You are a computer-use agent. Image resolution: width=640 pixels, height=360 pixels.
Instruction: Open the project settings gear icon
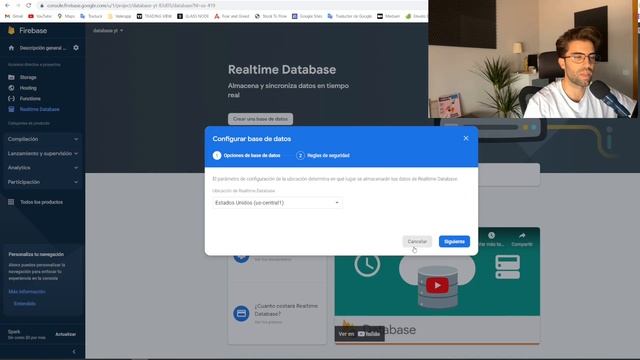coord(76,48)
